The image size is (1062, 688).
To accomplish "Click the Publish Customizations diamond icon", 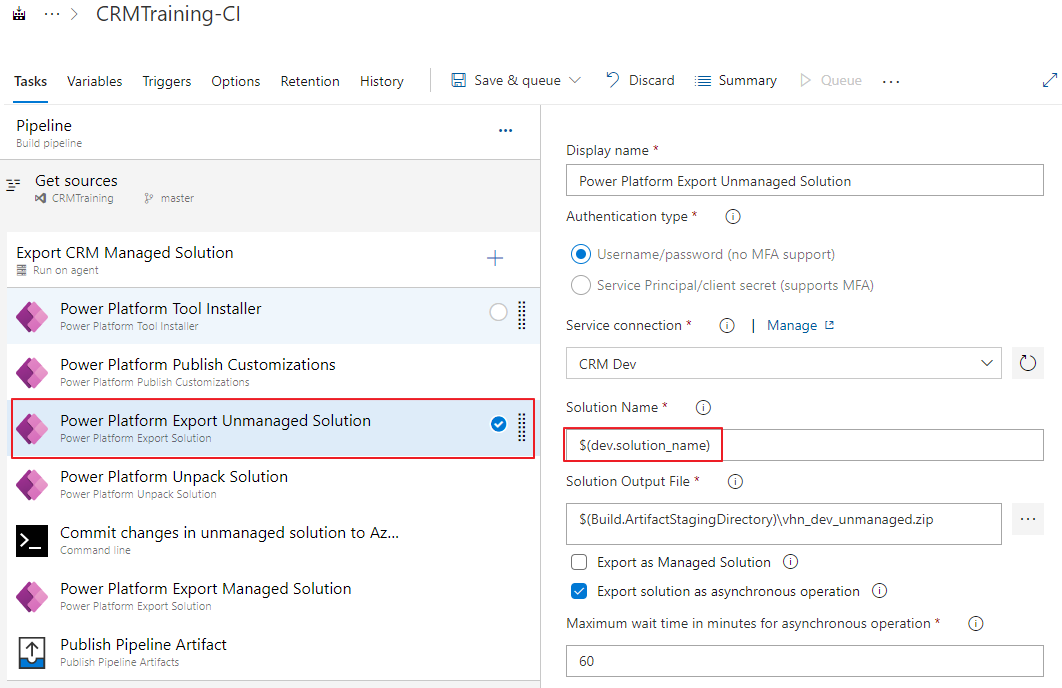I will pos(32,372).
